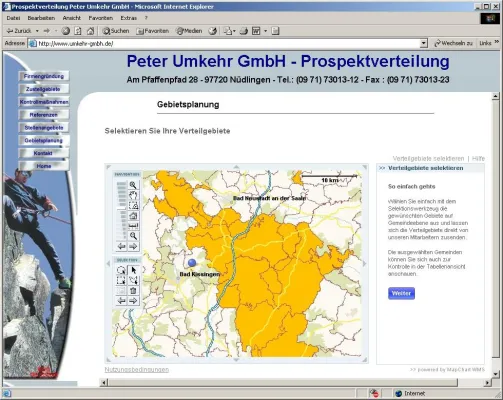This screenshot has height=400, width=503.
Task: Open the table view tool in selection panel
Action: pos(121,291)
